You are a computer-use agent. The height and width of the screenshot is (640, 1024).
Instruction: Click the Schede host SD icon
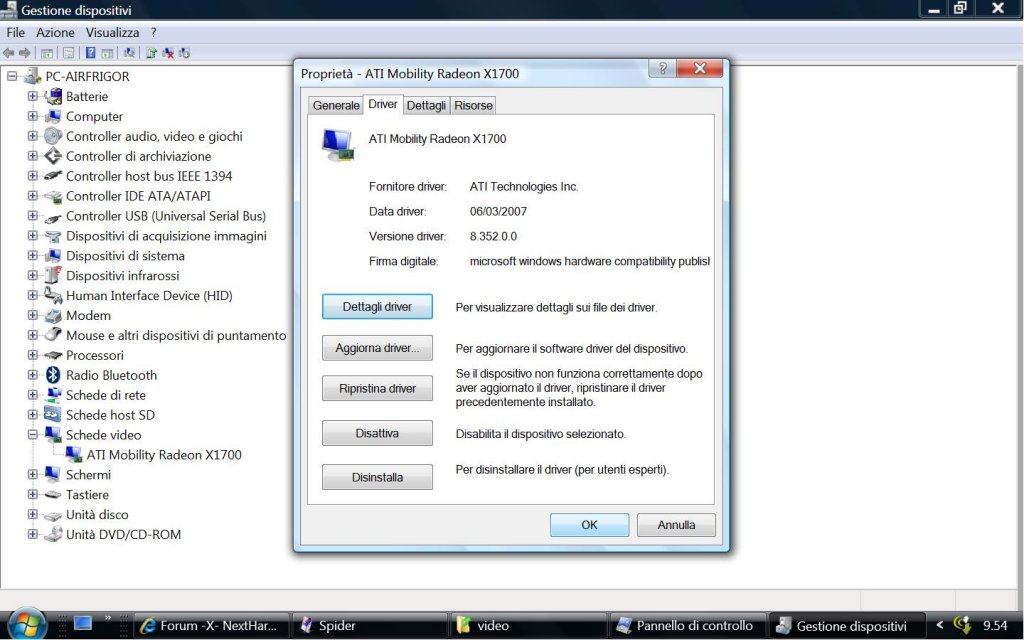(53, 415)
